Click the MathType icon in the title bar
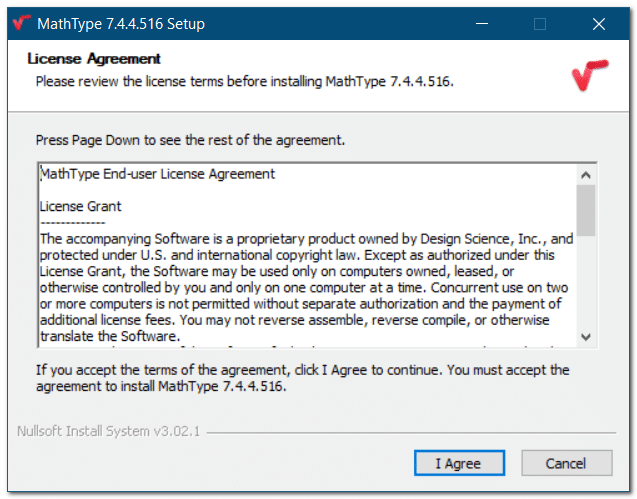Viewport: 637px width, 499px height. coord(19,23)
